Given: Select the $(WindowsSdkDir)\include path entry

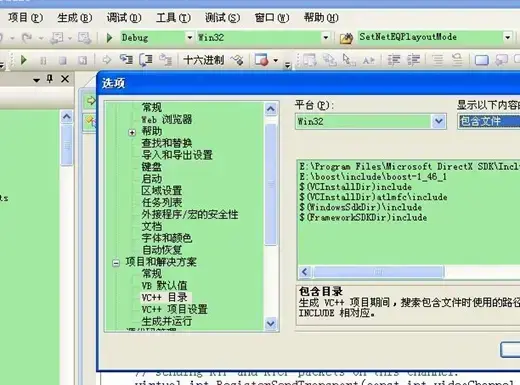Looking at the screenshot, I should tap(360, 207).
